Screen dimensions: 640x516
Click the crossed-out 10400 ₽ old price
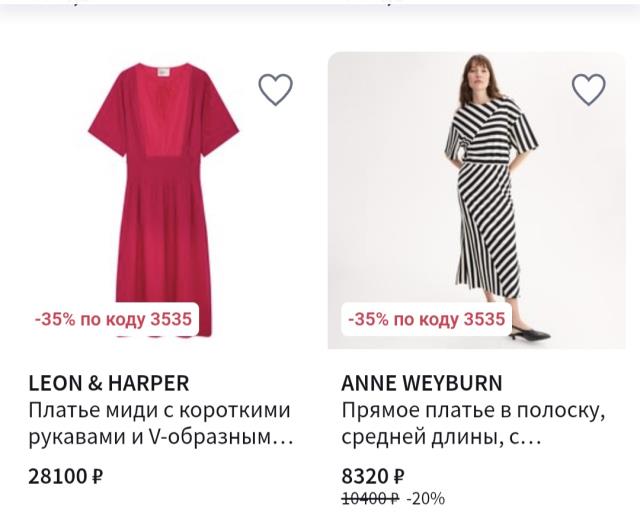coord(369,498)
